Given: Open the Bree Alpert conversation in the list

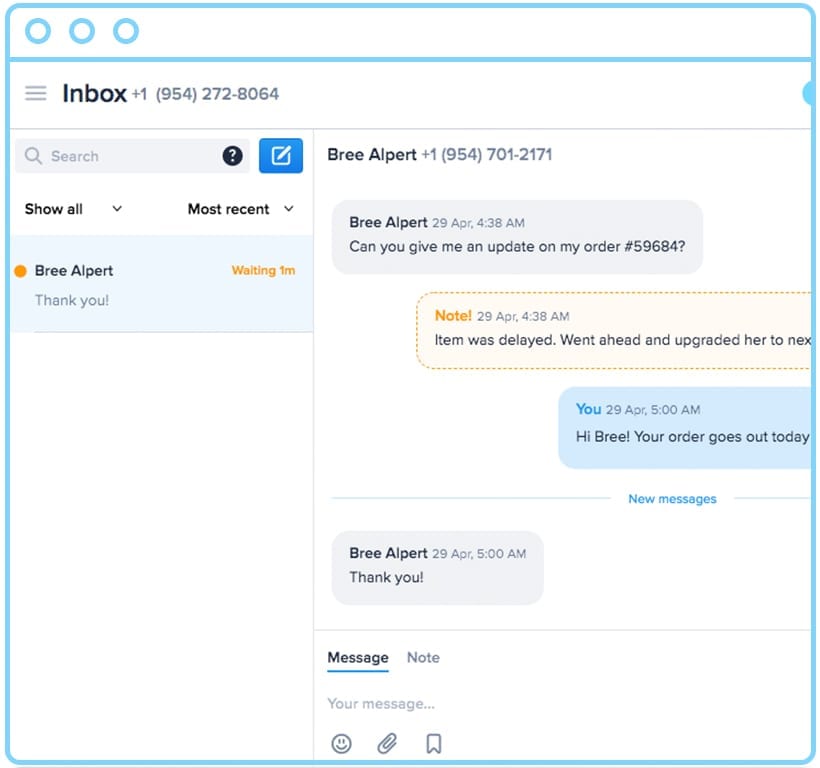Looking at the screenshot, I should [x=162, y=284].
